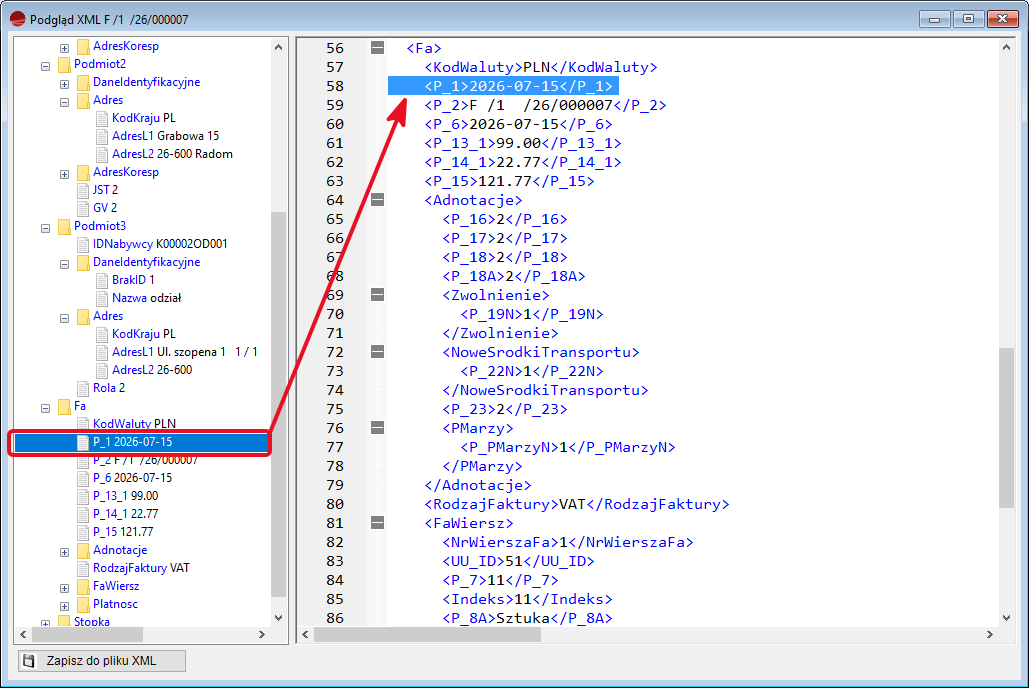Click the document icon beside Rola 2
The image size is (1029, 688).
click(83, 388)
